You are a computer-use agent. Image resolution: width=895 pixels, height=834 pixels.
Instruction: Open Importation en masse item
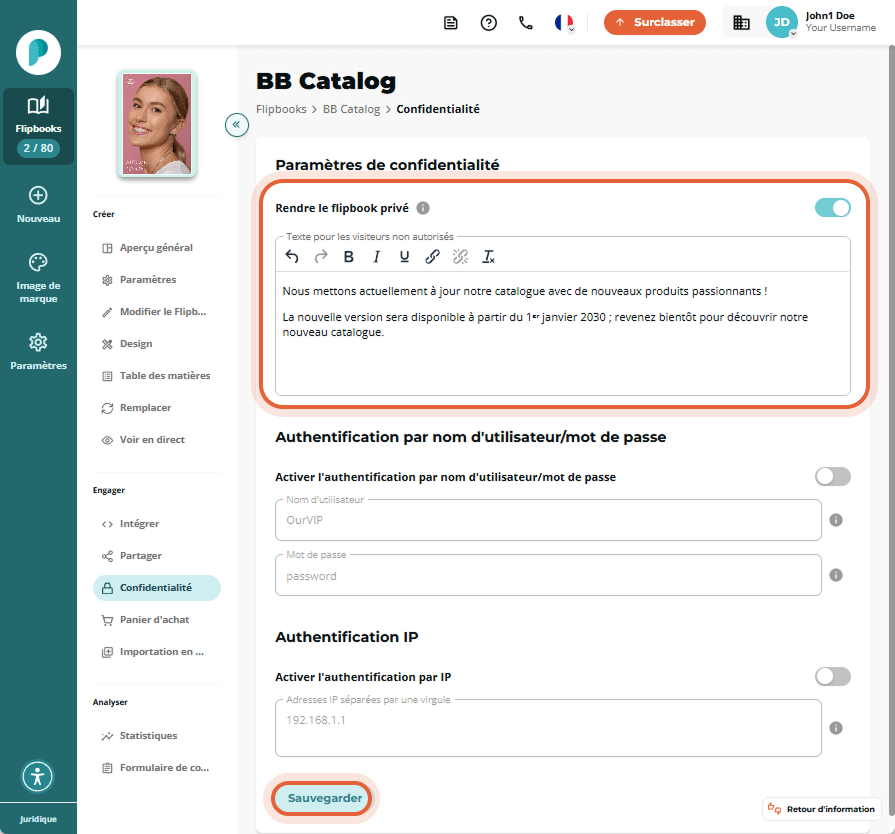(156, 651)
